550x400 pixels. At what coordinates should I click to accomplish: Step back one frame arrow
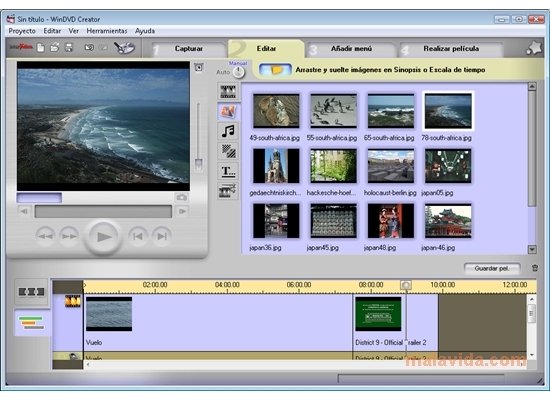click(x=24, y=211)
